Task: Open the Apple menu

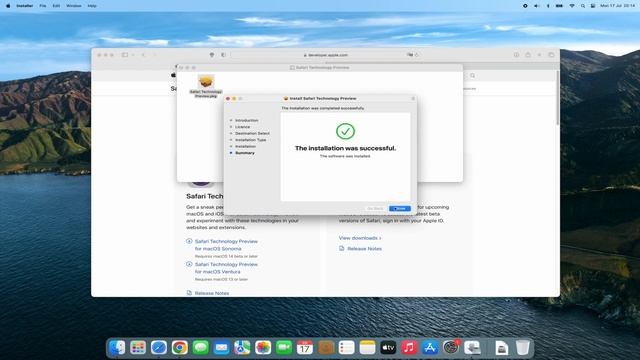Action: point(8,6)
